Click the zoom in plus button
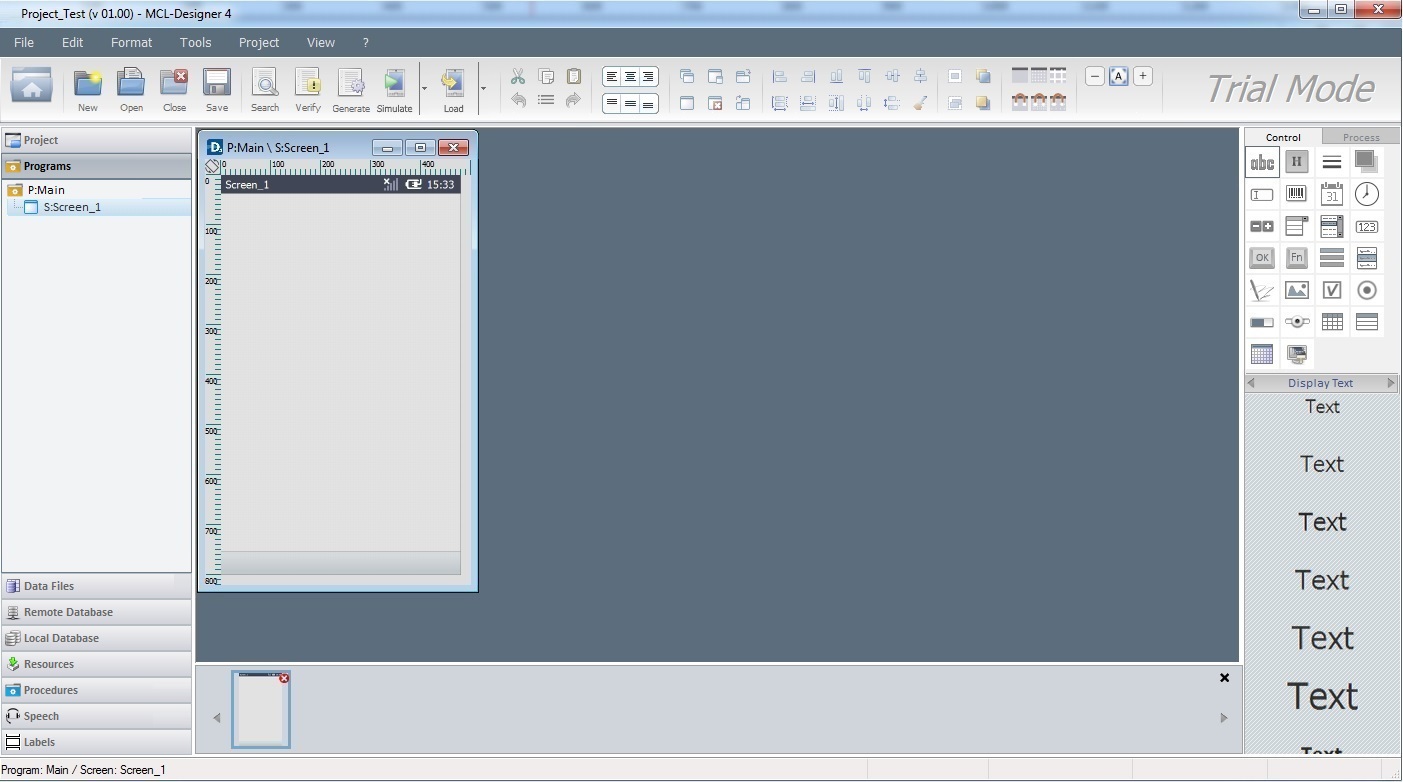Viewport: 1403px width, 782px height. coord(1142,76)
